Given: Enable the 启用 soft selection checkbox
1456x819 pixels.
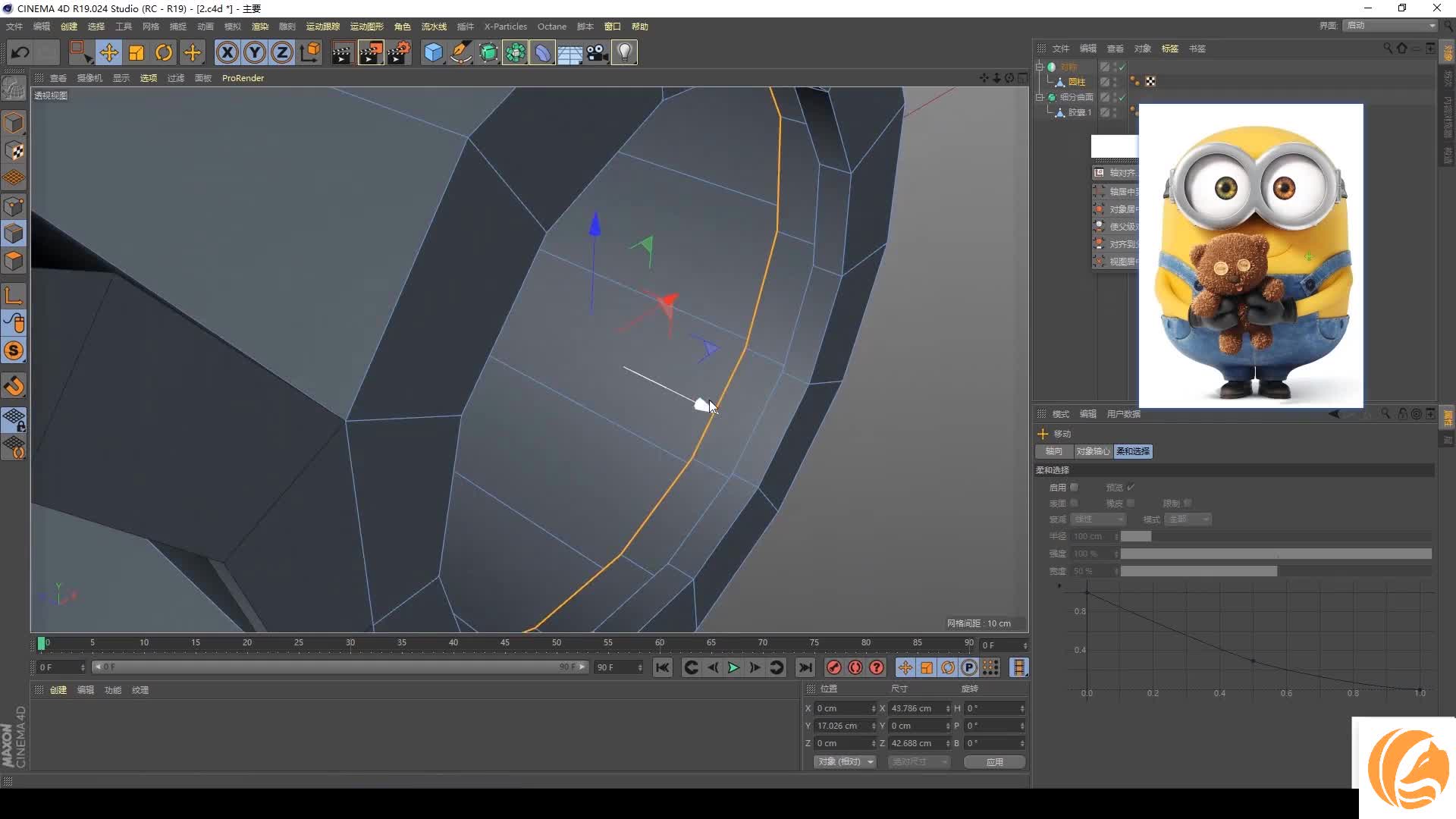Looking at the screenshot, I should (1074, 488).
